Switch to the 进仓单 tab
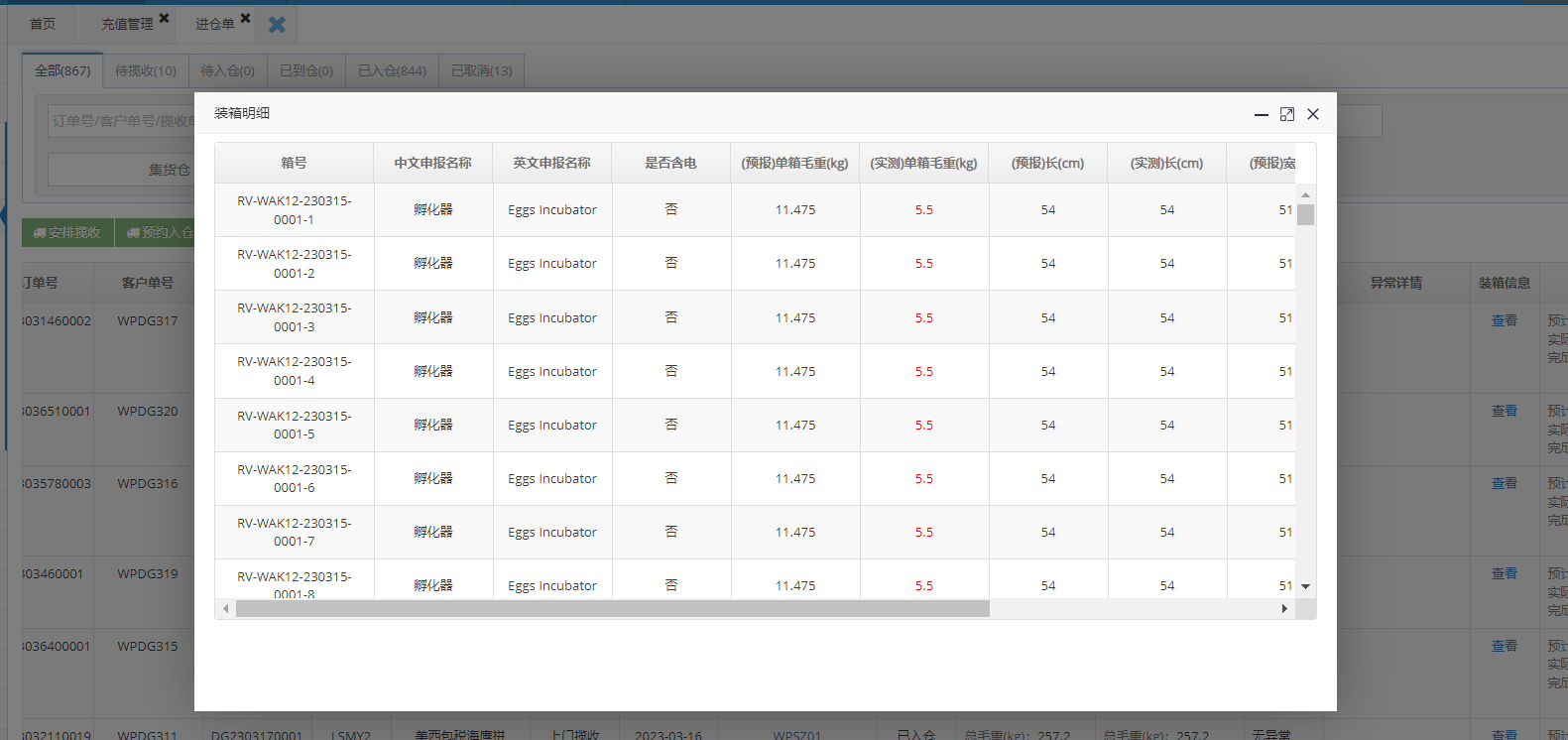This screenshot has height=740, width=1568. (214, 24)
